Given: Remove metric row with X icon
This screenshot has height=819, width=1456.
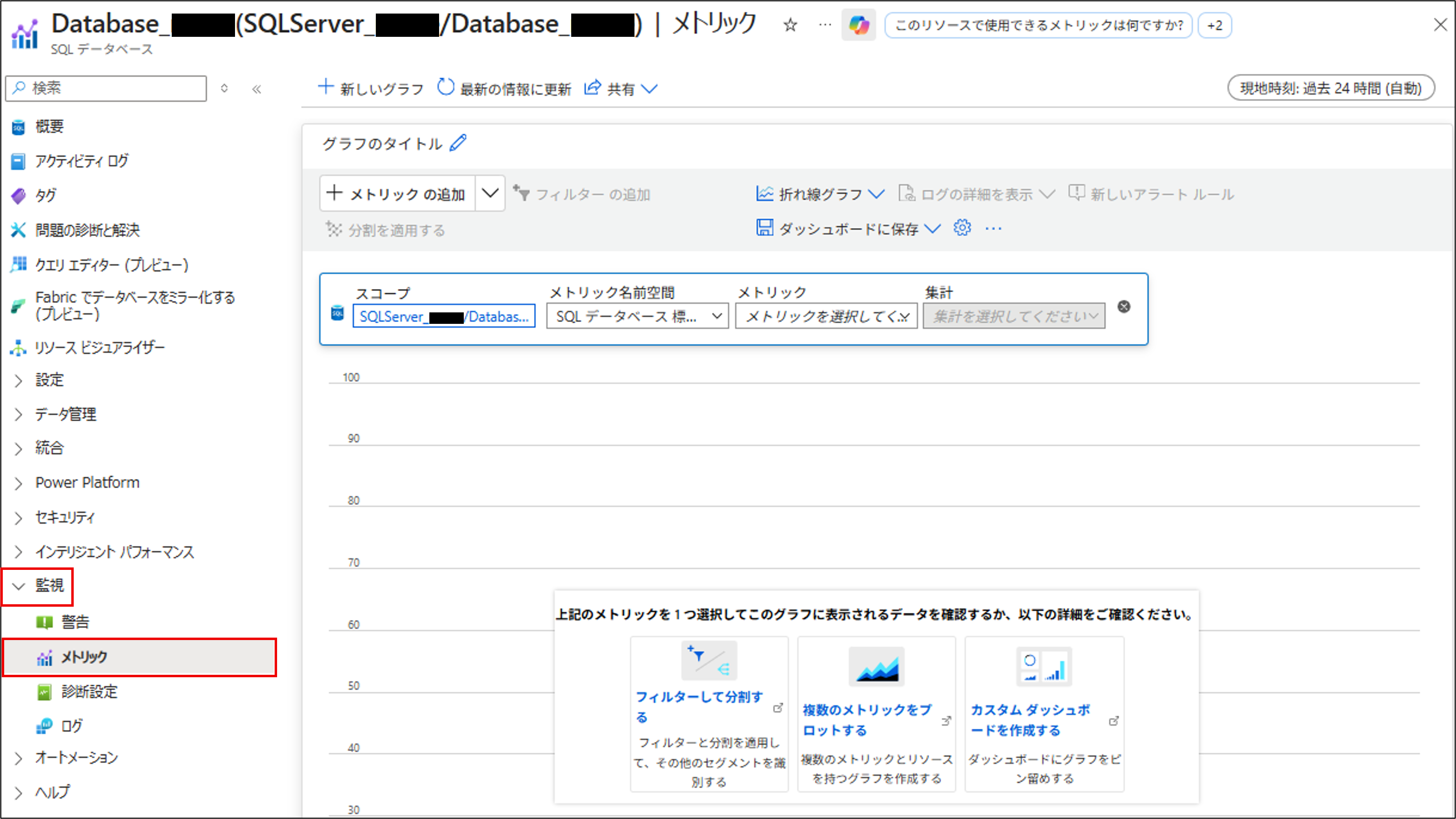Looking at the screenshot, I should [1124, 307].
